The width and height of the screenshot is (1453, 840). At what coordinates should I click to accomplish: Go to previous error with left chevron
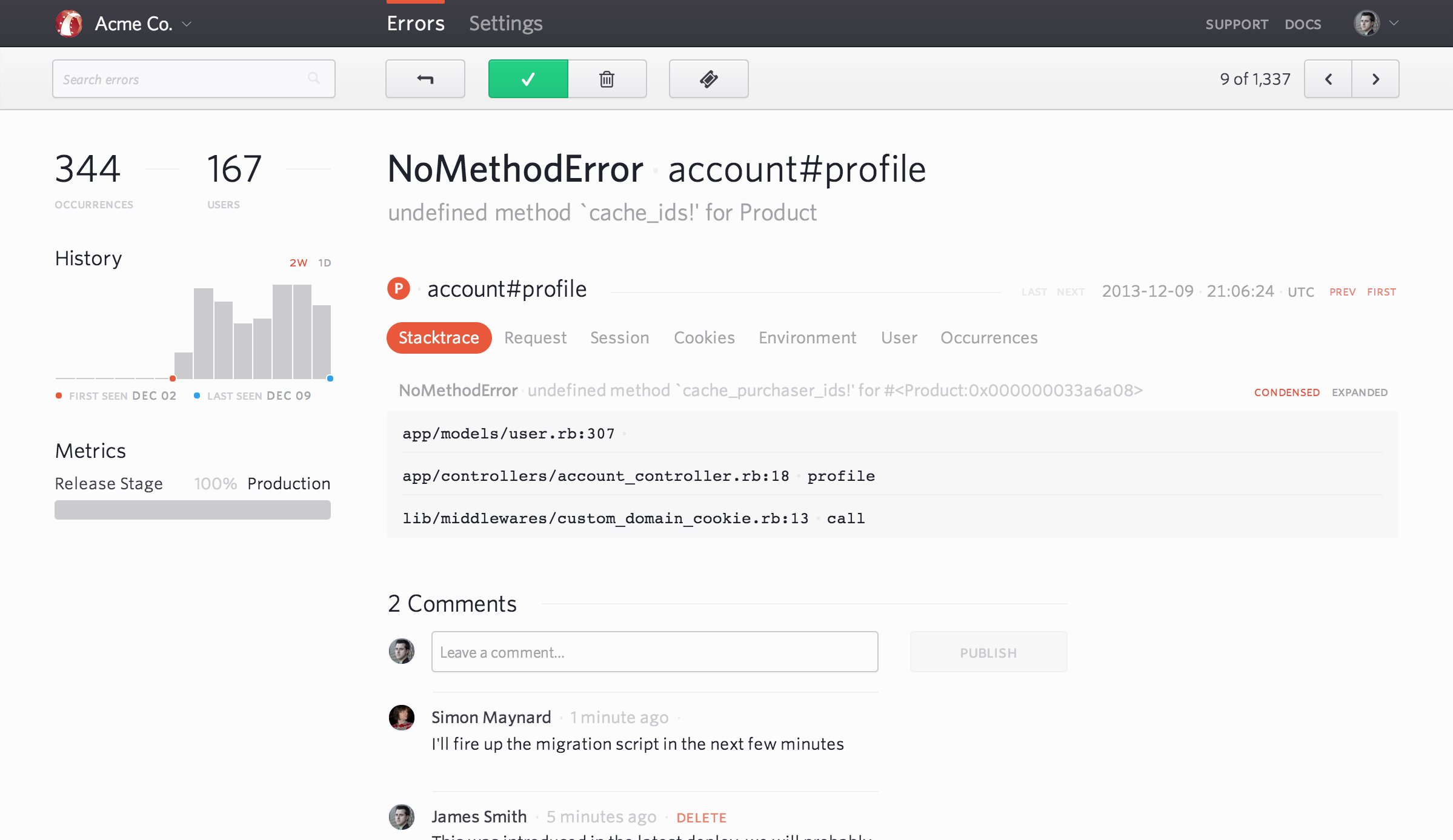point(1328,79)
